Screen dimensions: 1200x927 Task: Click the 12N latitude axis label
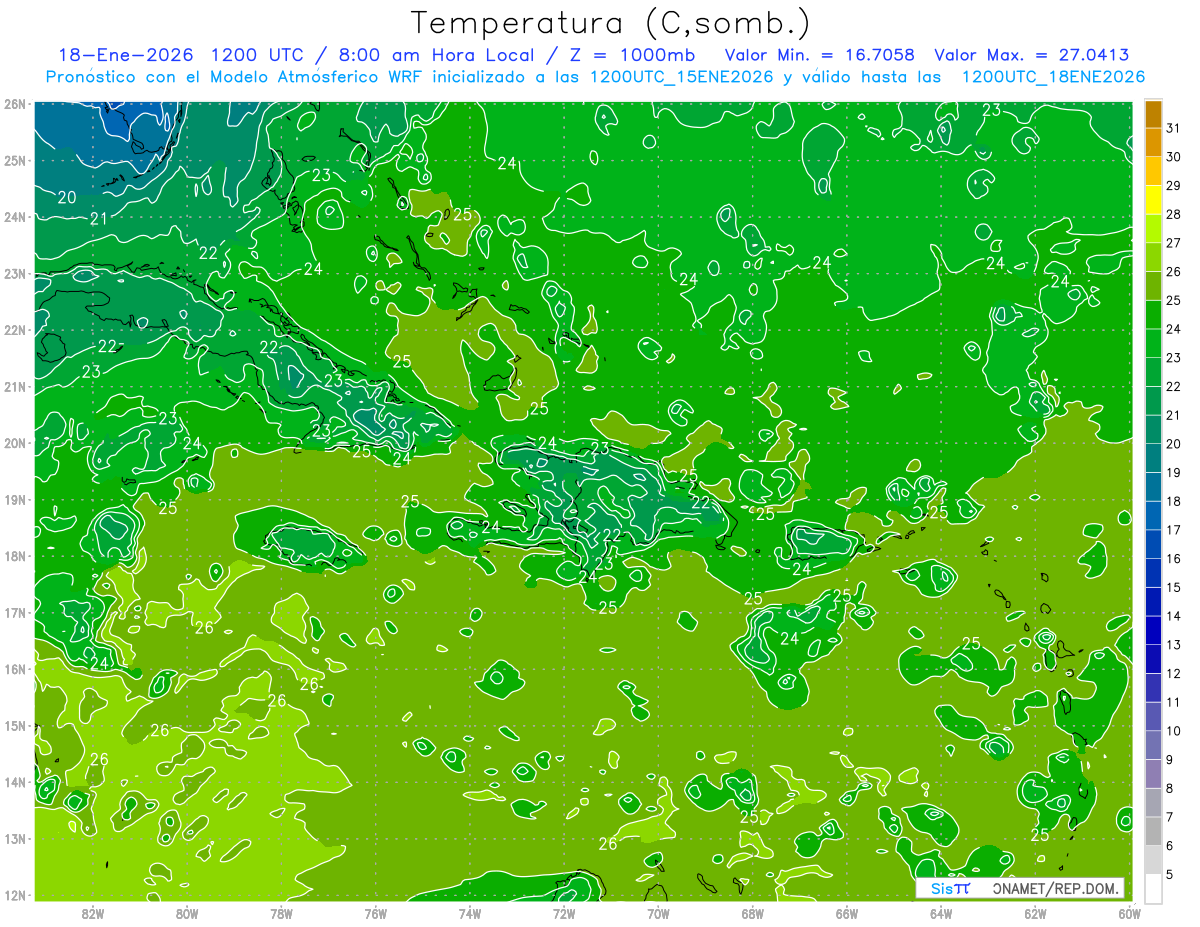click(14, 895)
